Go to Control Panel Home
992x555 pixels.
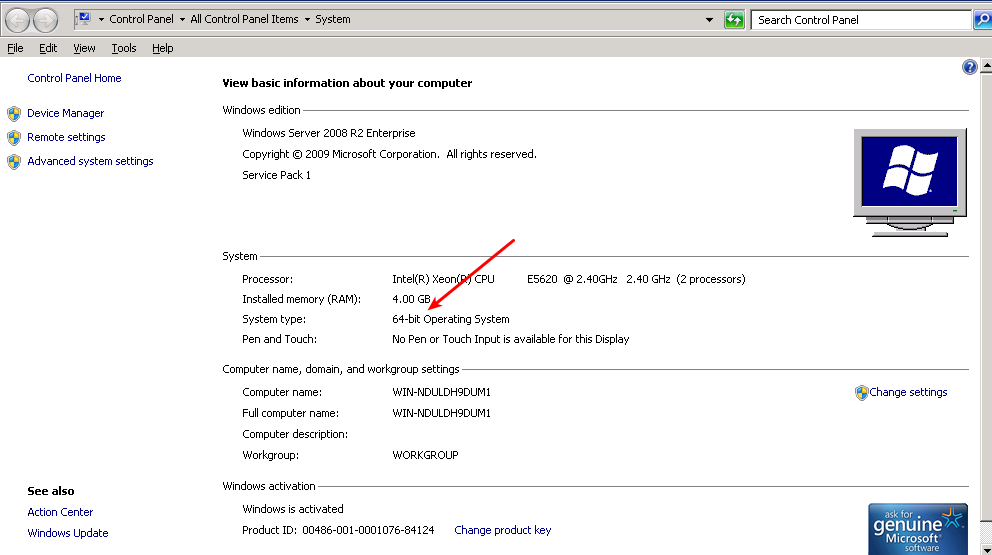click(x=74, y=78)
